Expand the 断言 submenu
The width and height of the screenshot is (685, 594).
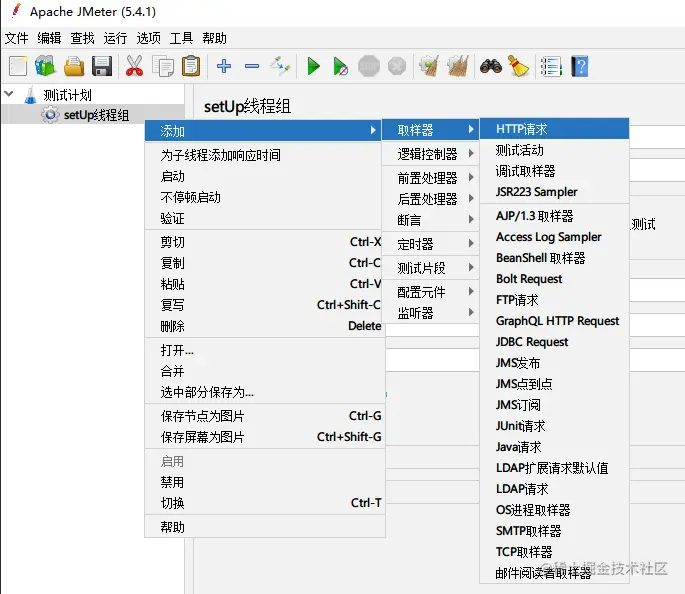click(430, 220)
